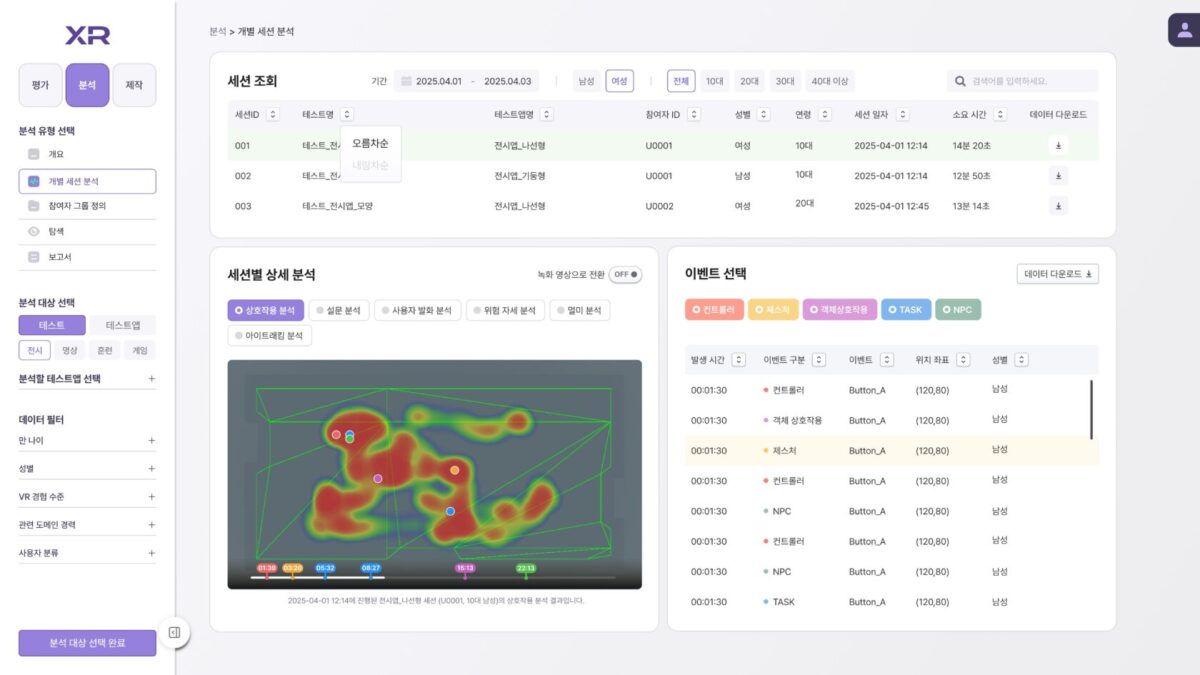1200x675 pixels.
Task: Expand the 만 나이 data filter
Action: tap(152, 440)
